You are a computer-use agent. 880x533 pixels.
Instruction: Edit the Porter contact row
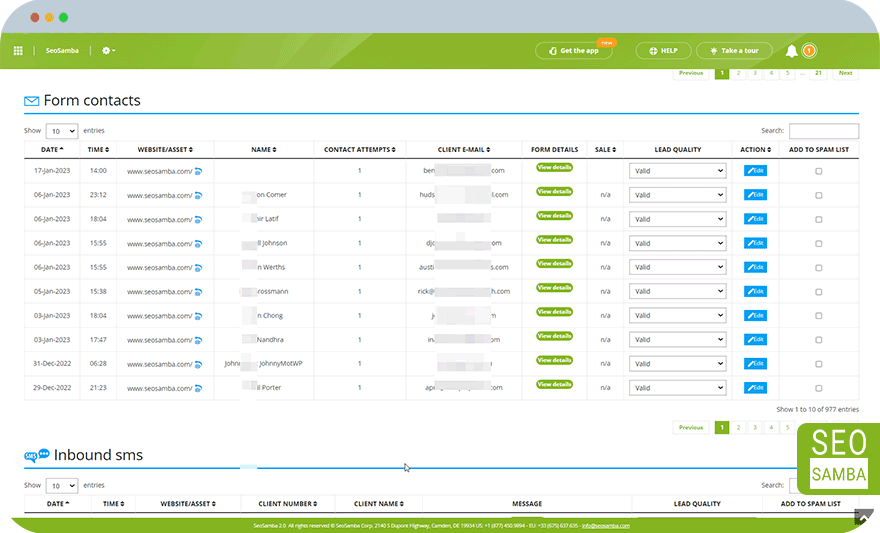755,388
